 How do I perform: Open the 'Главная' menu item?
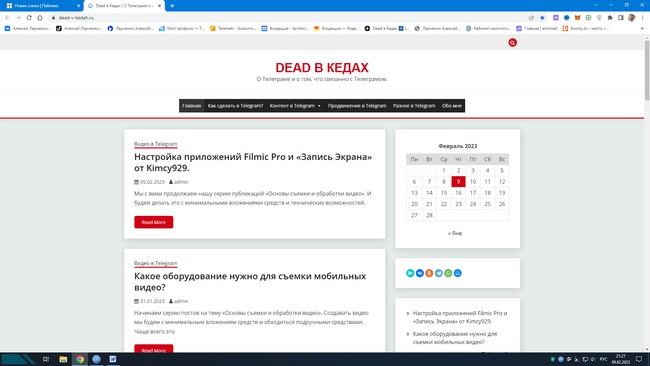pyautogui.click(x=192, y=106)
